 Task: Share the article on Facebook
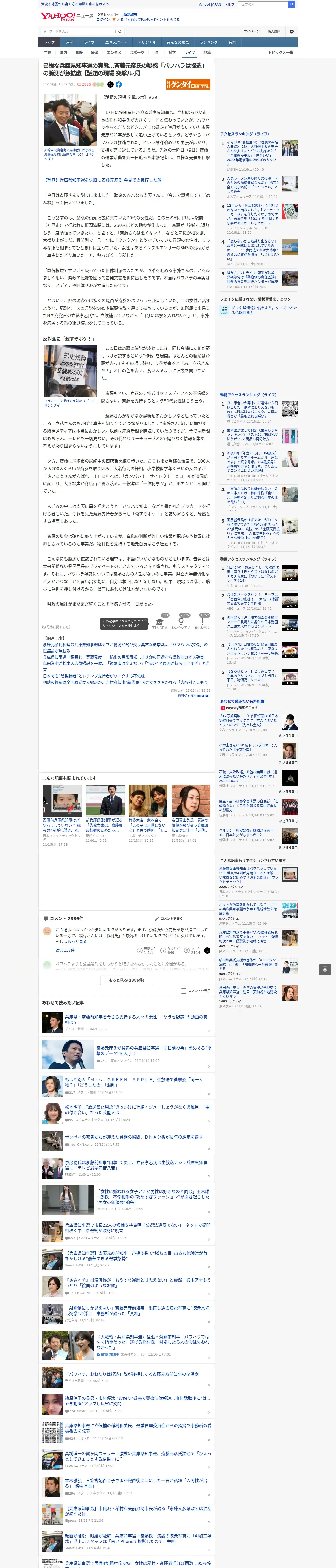tap(119, 85)
